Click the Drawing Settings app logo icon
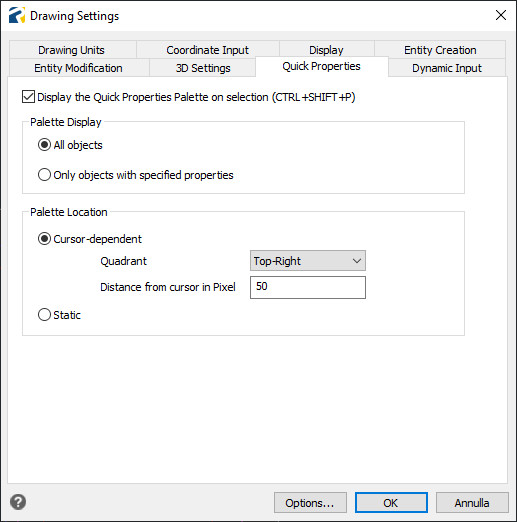This screenshot has height=522, width=517. [17, 15]
